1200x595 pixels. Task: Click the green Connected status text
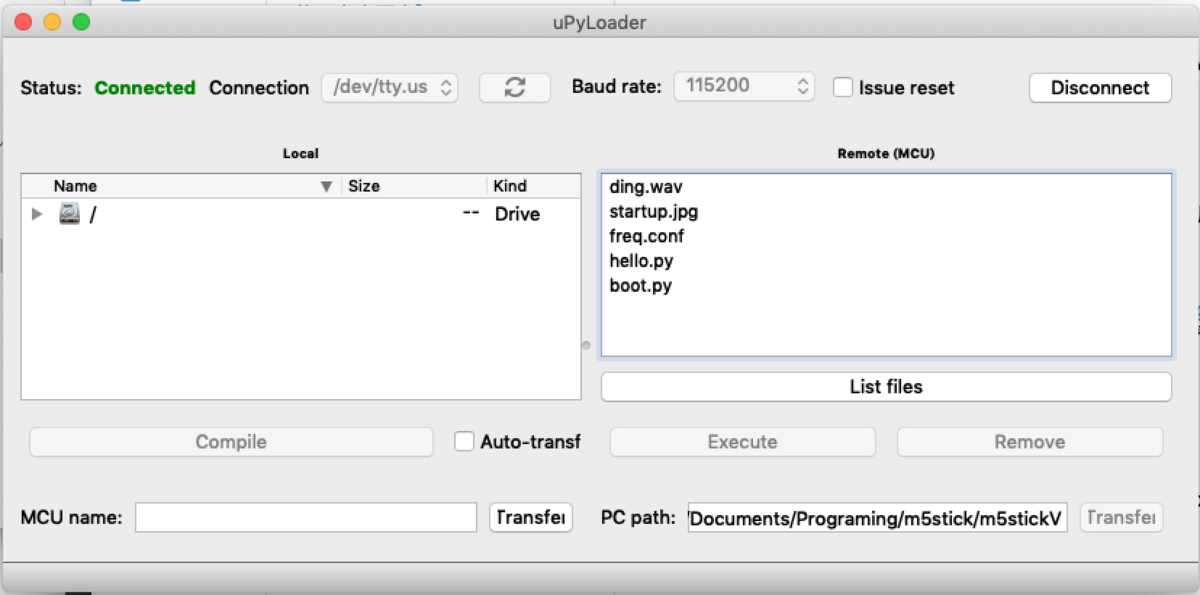point(145,88)
